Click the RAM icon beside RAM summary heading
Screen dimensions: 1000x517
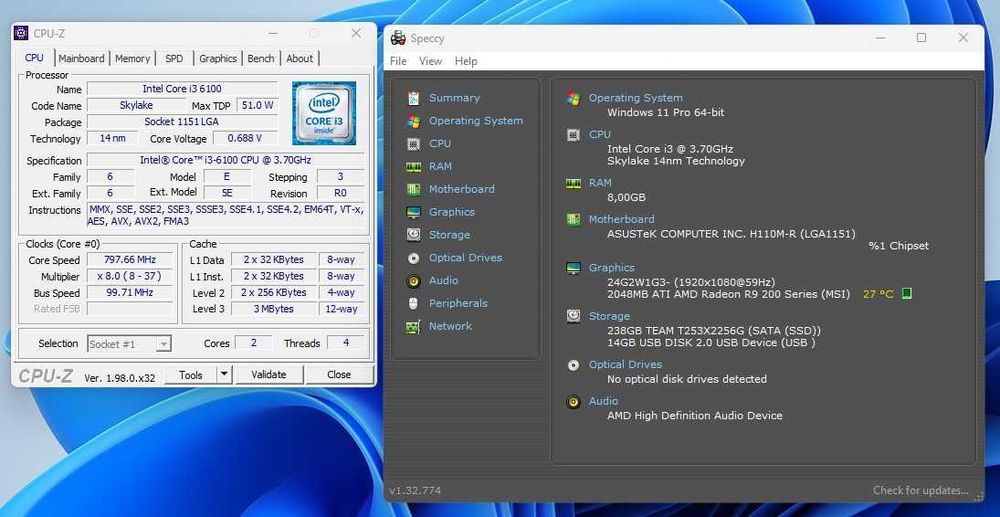[573, 183]
